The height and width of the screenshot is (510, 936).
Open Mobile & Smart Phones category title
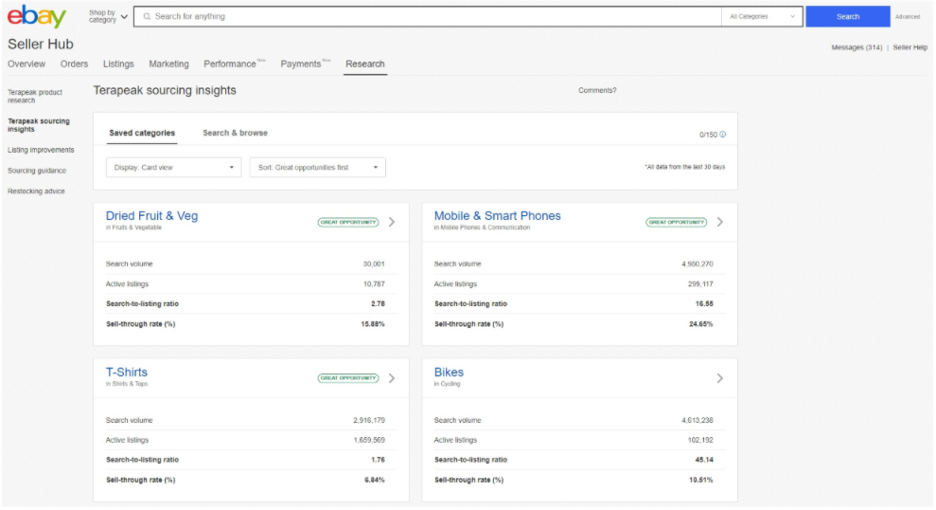497,216
